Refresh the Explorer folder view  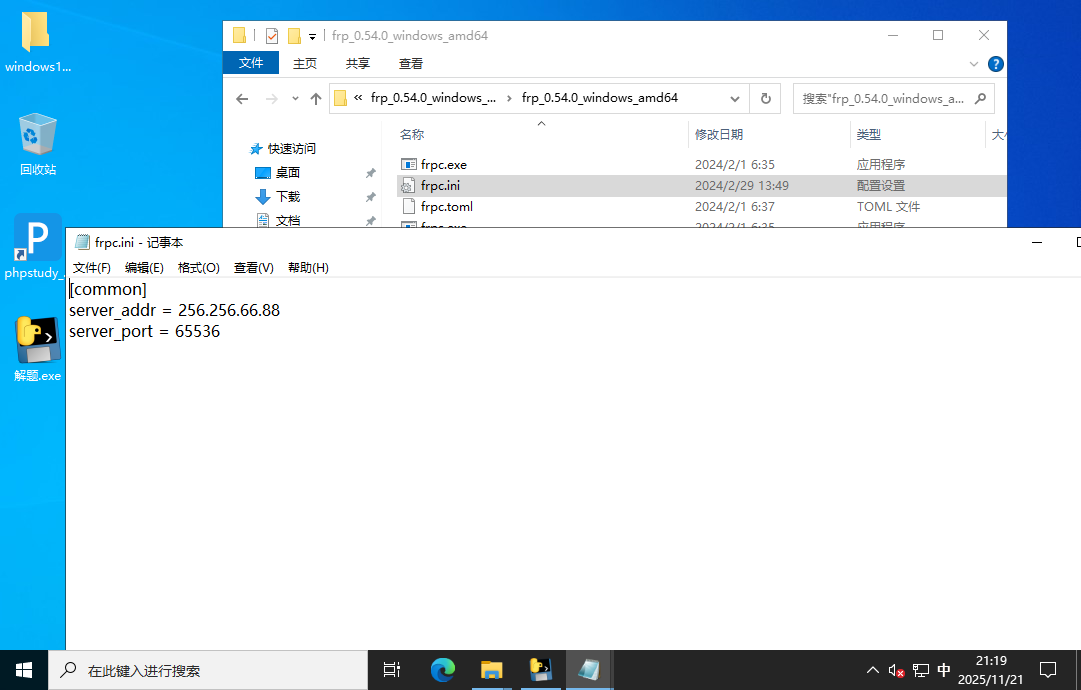765,99
